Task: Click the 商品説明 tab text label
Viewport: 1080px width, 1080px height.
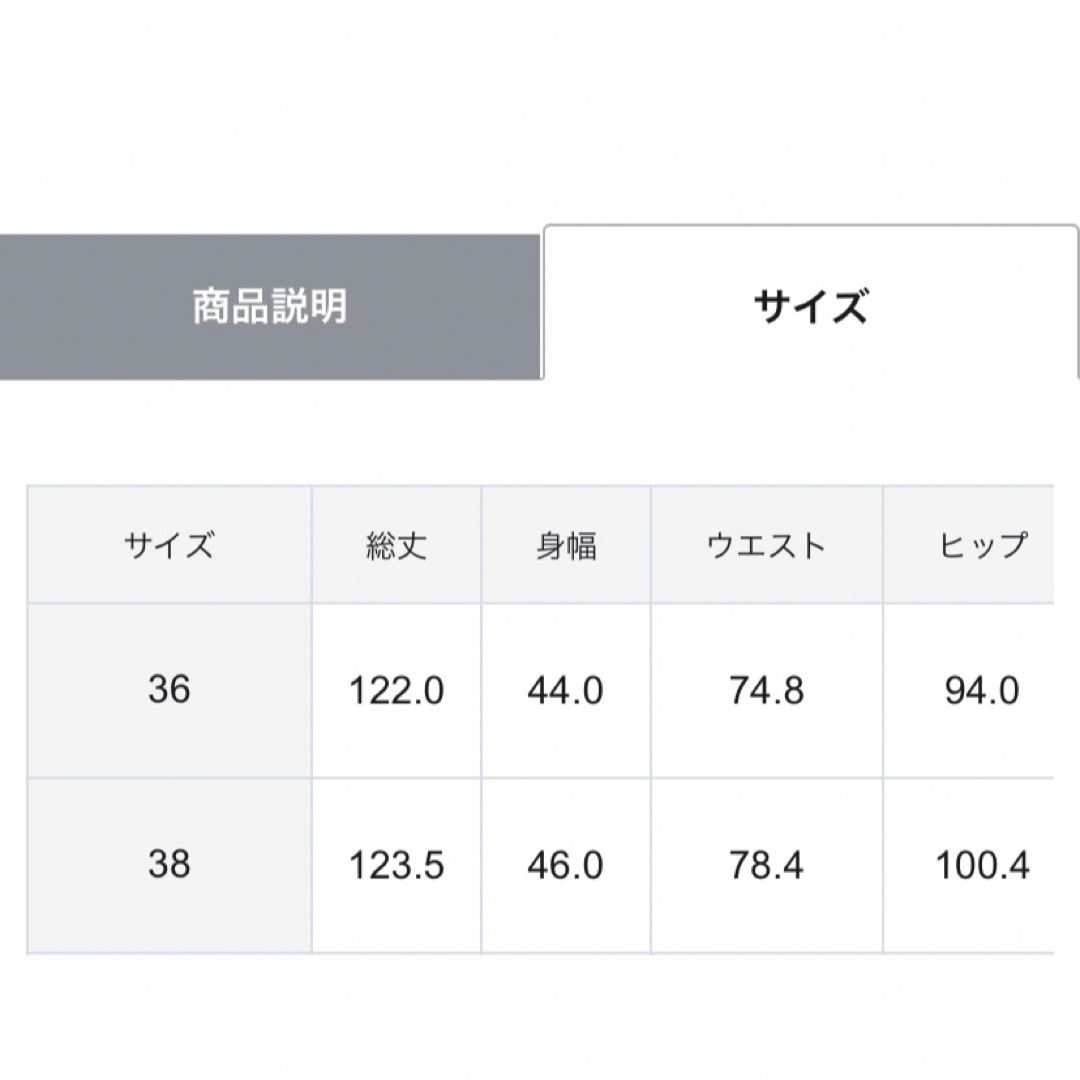Action: pyautogui.click(x=270, y=307)
